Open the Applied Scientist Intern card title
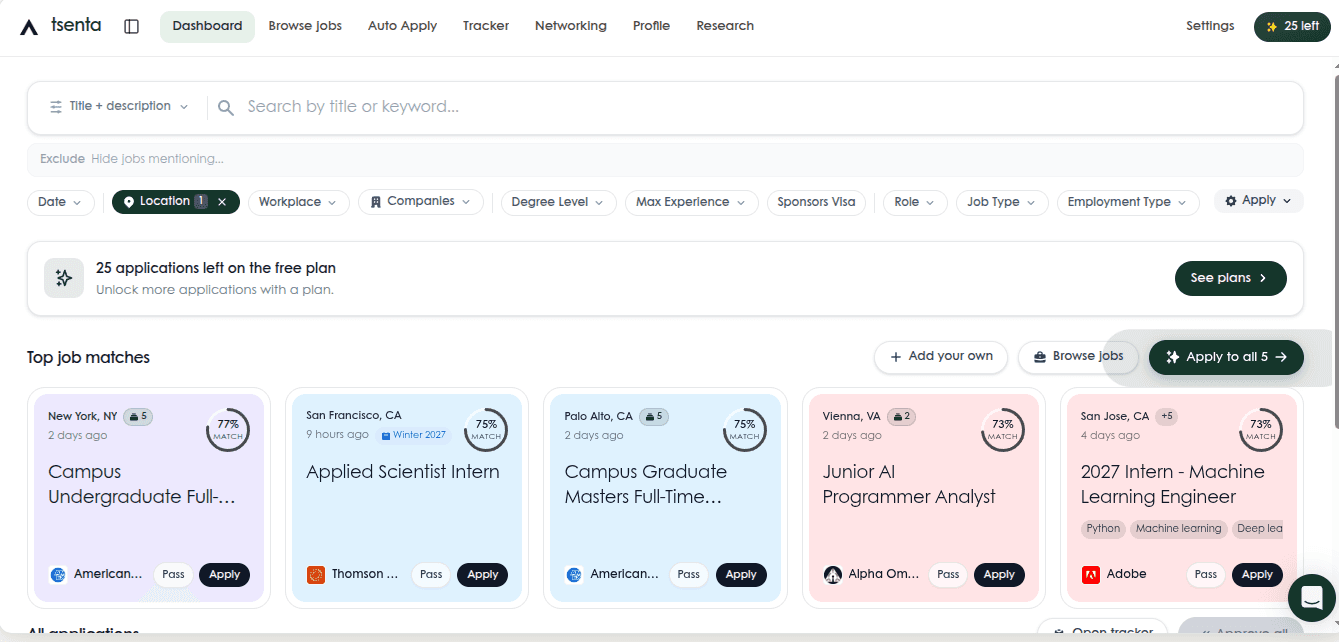This screenshot has width=1339, height=642. tap(403, 472)
